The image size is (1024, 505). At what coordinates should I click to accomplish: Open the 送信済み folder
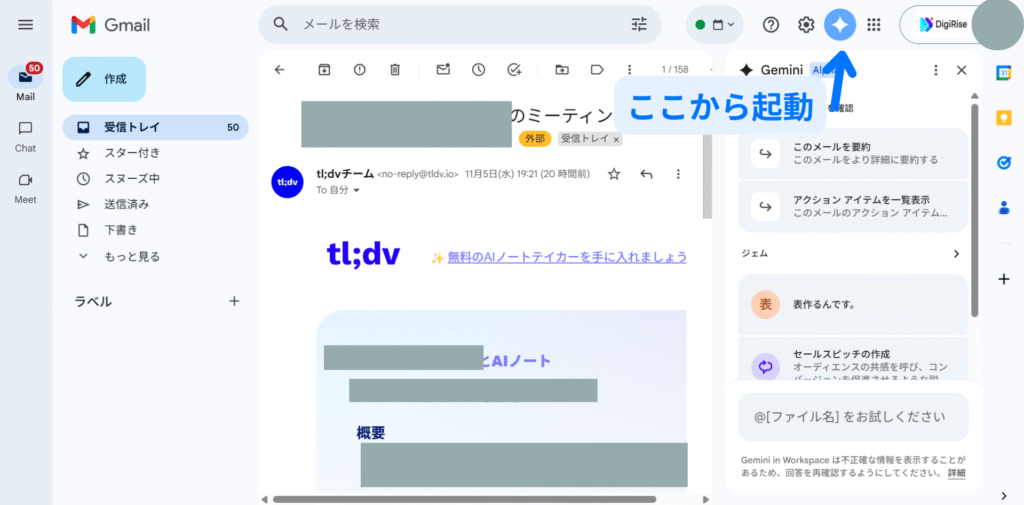tap(126, 204)
